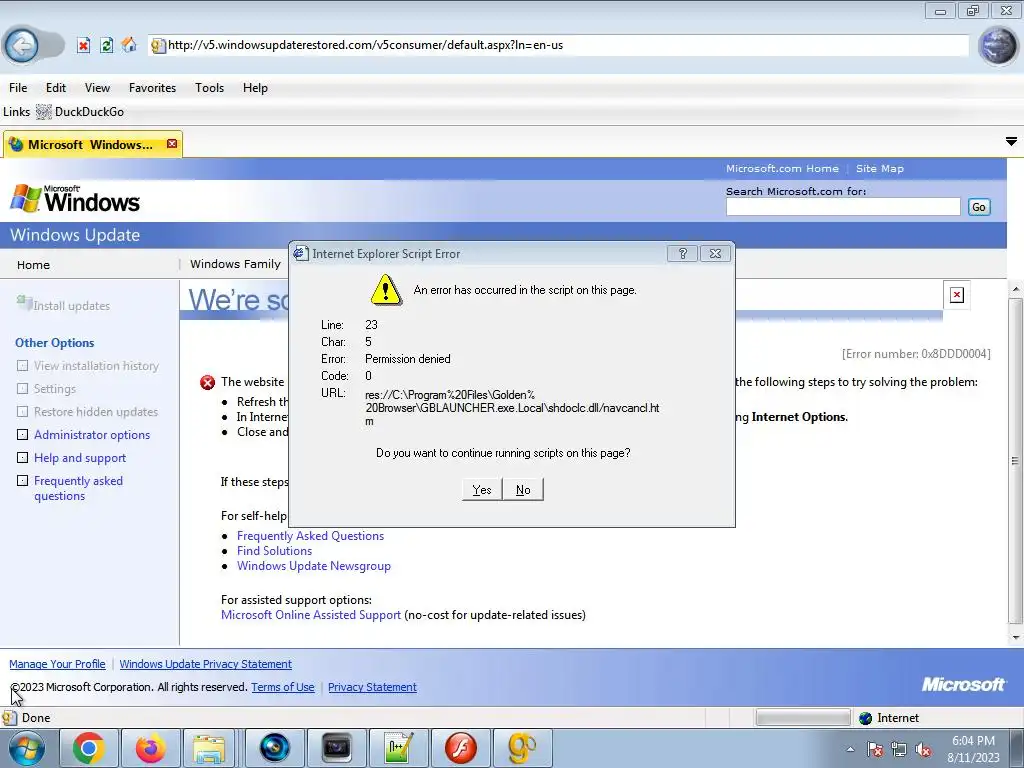Image resolution: width=1024 pixels, height=768 pixels.
Task: Click into Search Microsoft.com field
Action: (843, 207)
